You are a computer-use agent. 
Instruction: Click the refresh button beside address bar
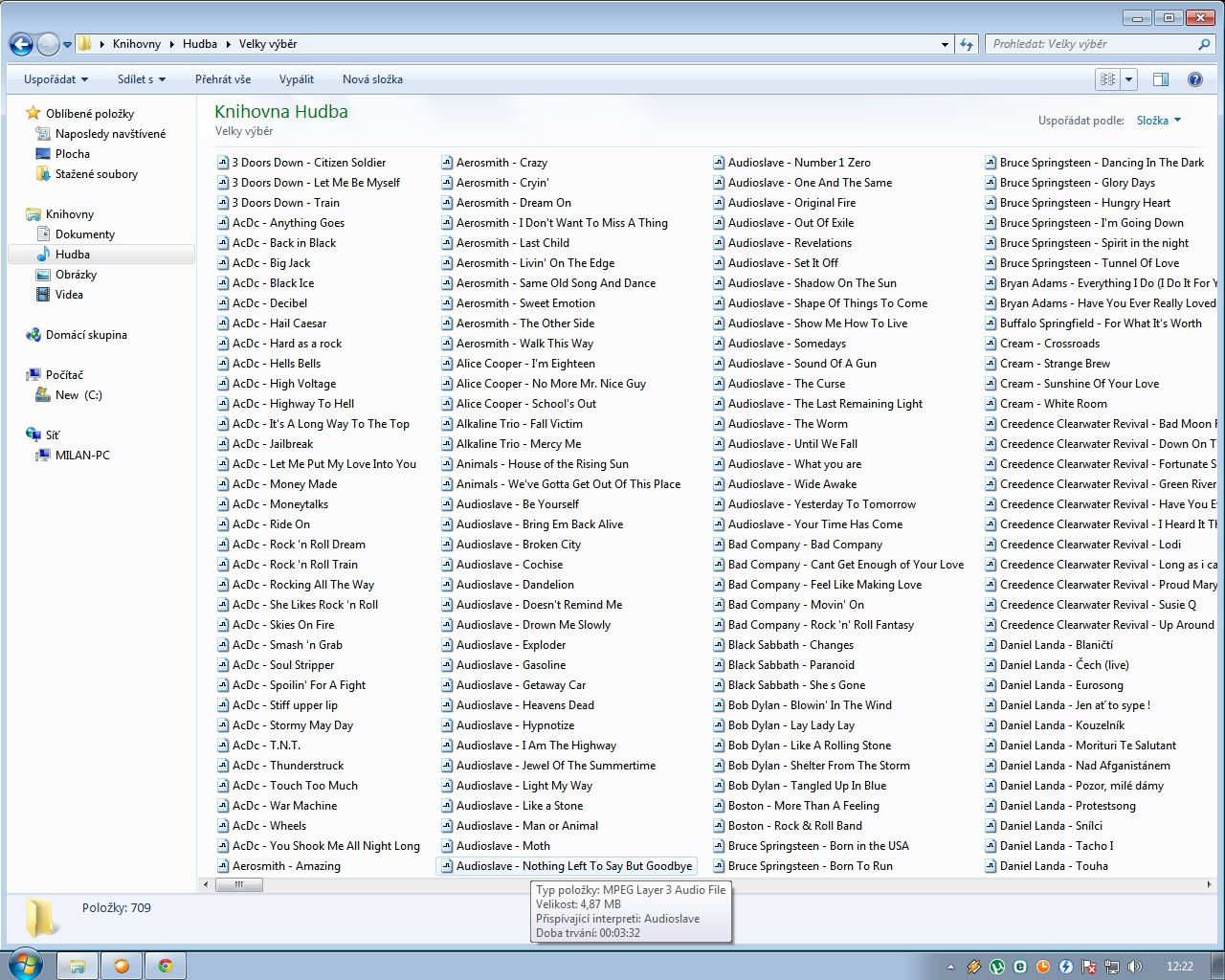click(x=967, y=44)
